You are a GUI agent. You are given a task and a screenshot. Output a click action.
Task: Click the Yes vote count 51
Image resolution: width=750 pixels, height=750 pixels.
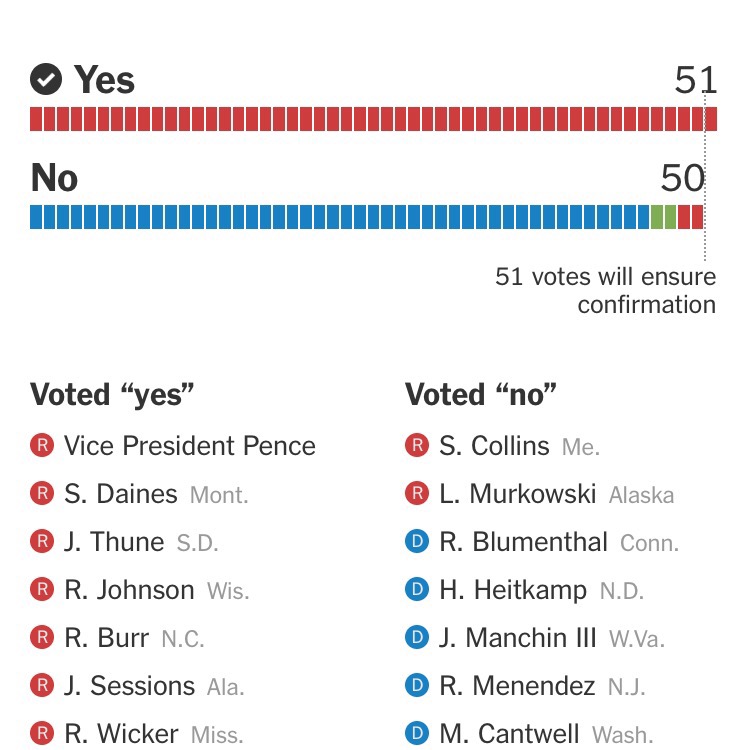coord(696,80)
